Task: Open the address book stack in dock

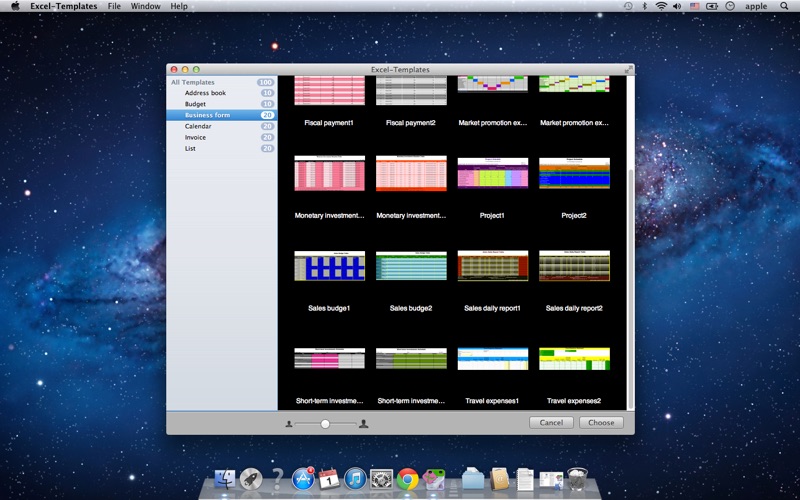Action: coord(499,479)
